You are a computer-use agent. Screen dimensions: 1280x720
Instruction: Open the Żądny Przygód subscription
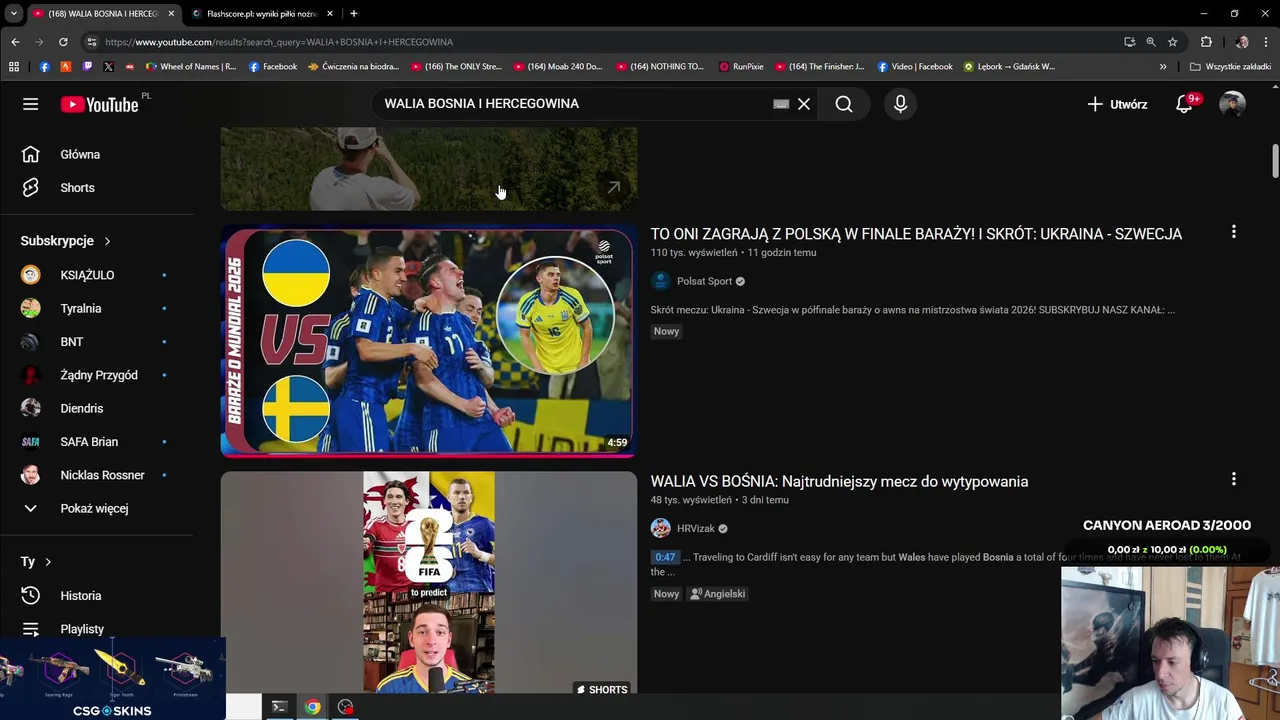coord(97,375)
